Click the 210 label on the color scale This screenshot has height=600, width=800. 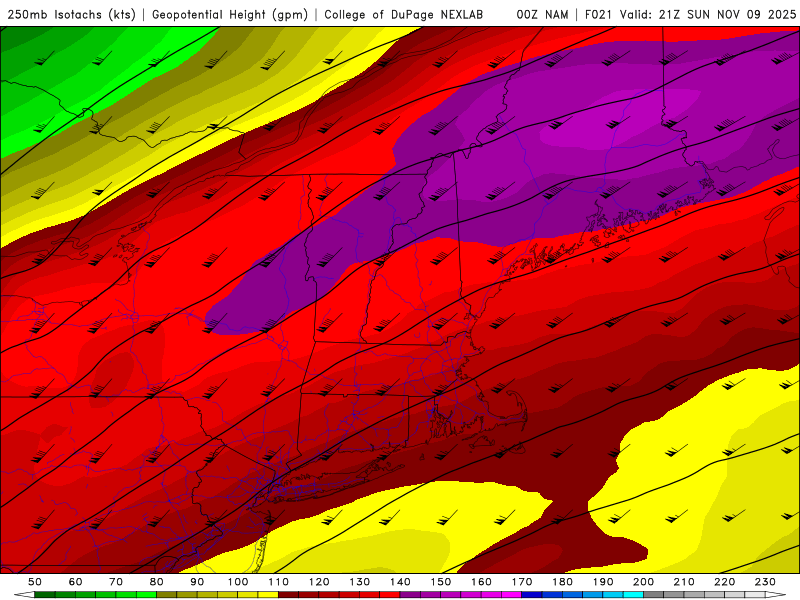click(x=684, y=582)
